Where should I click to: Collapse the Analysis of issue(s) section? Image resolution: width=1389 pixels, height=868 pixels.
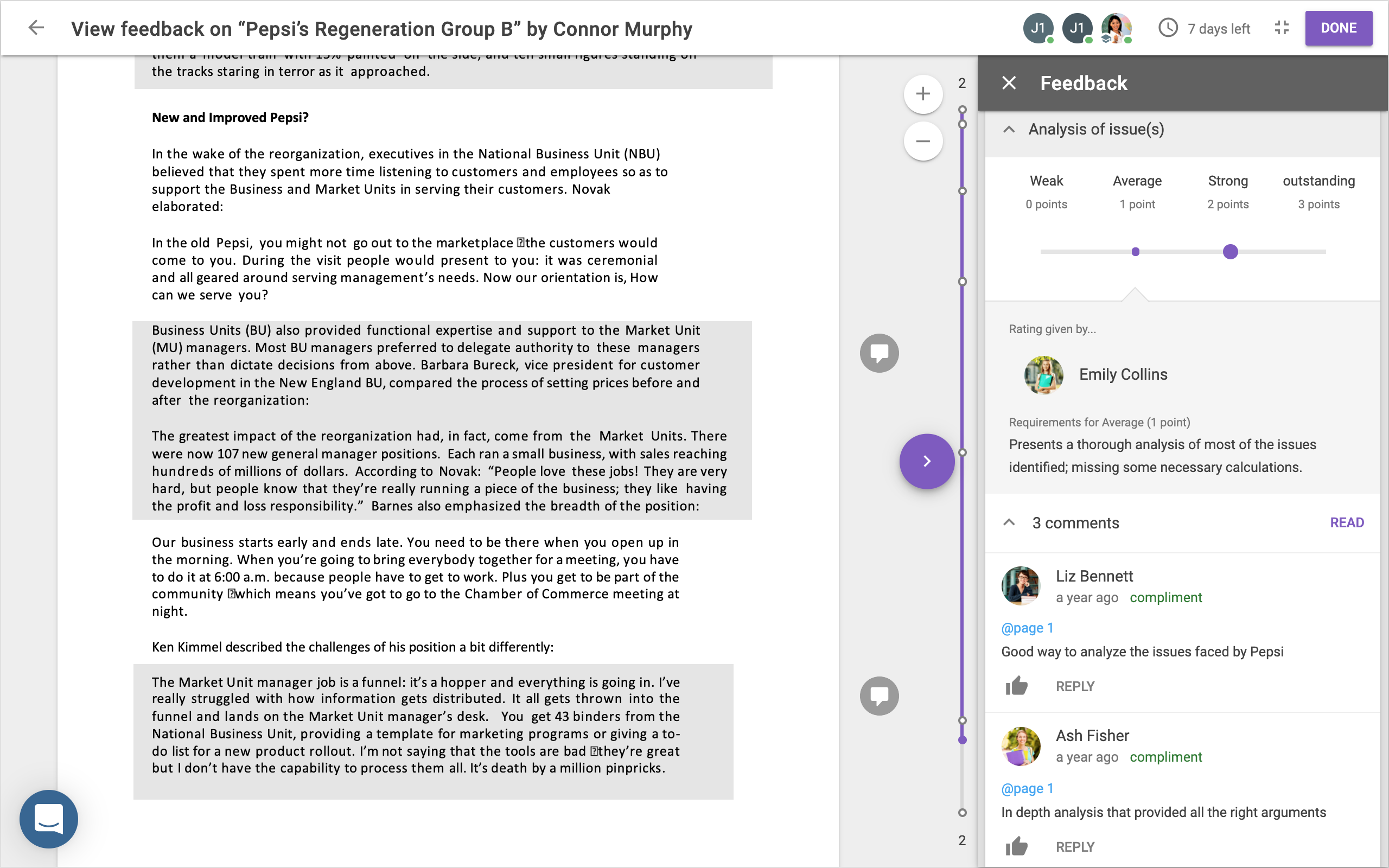pyautogui.click(x=1009, y=129)
